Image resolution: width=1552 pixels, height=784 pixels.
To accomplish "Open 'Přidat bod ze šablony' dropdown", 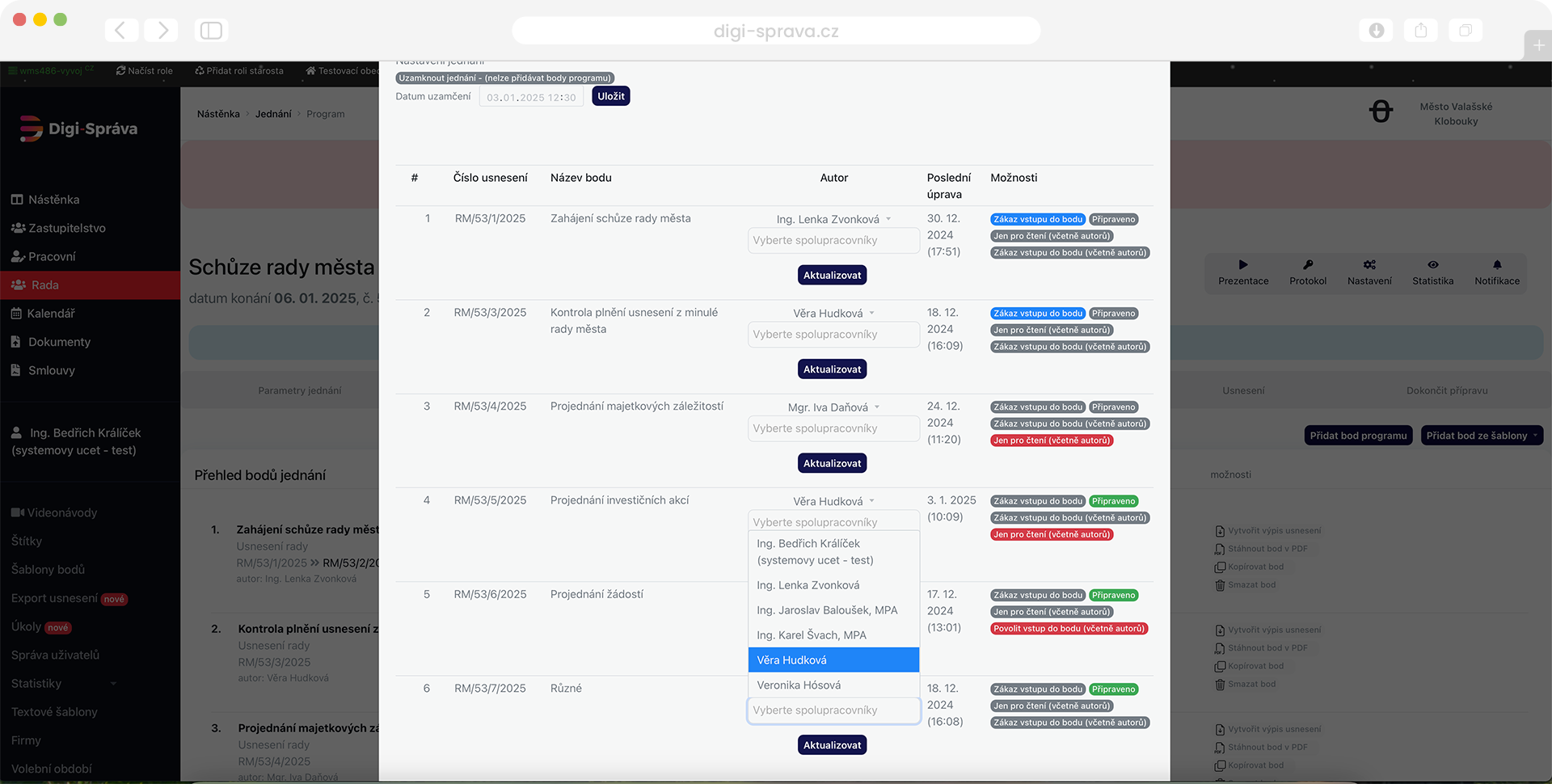I will pyautogui.click(x=1482, y=436).
